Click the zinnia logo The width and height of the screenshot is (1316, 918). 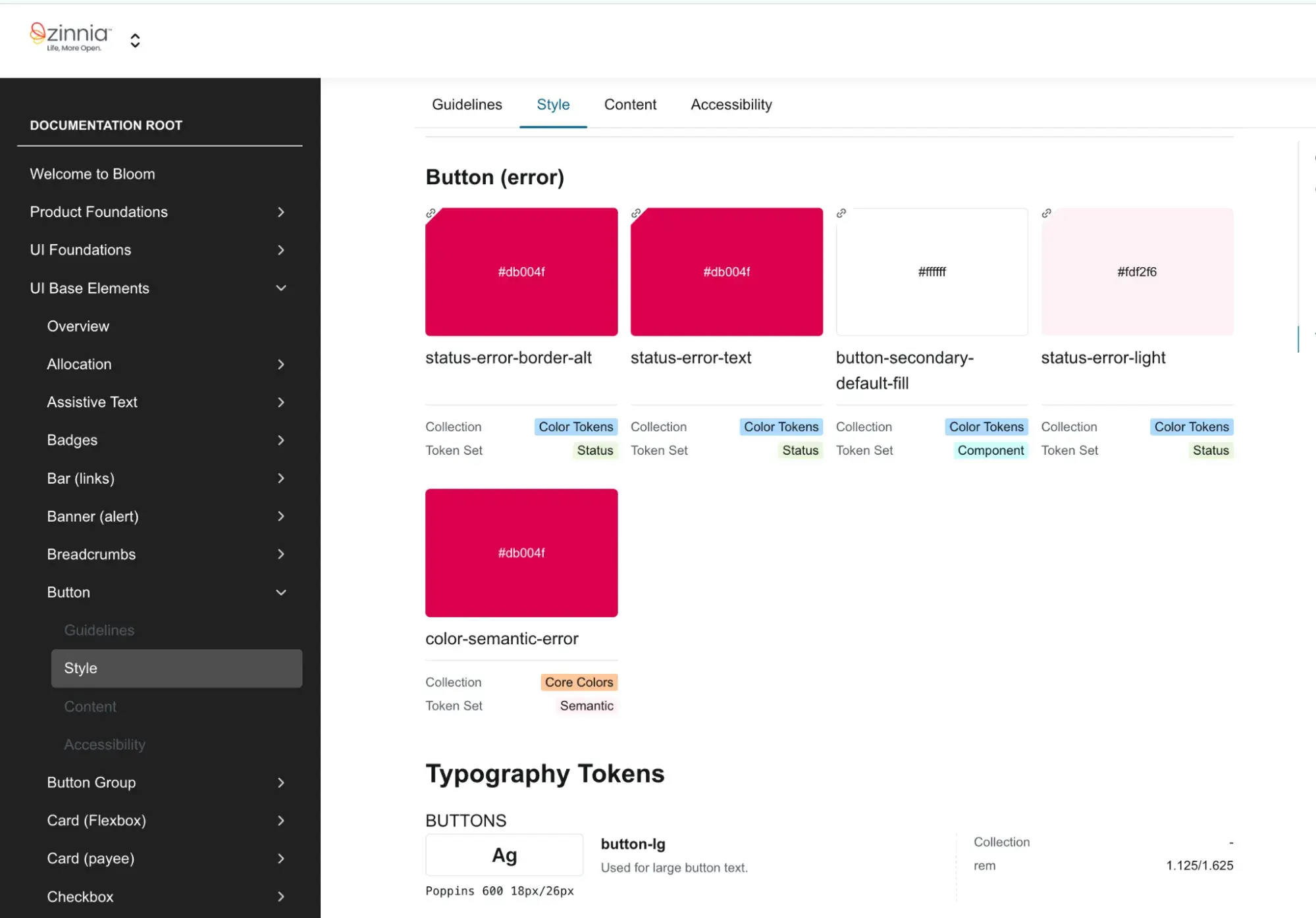(71, 38)
